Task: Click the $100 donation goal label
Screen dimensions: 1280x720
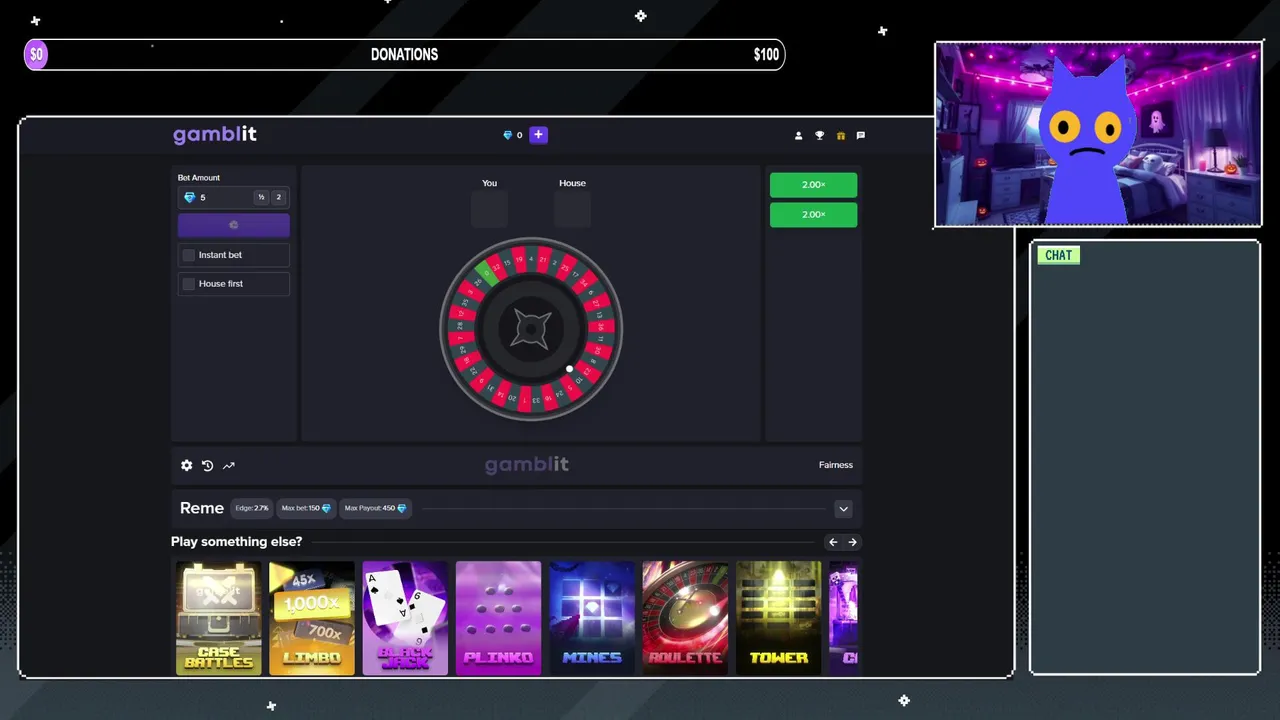Action: coord(766,55)
